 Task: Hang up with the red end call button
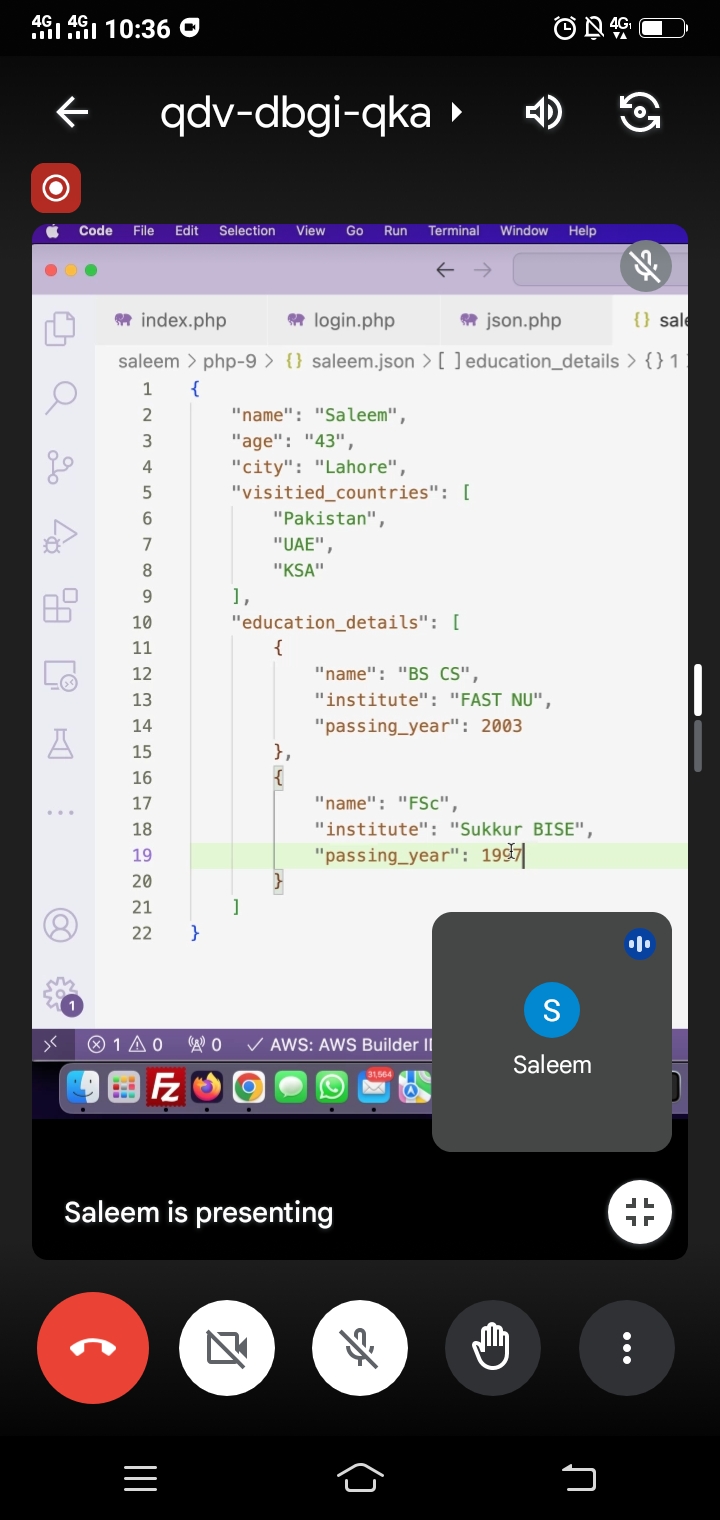[x=93, y=1348]
